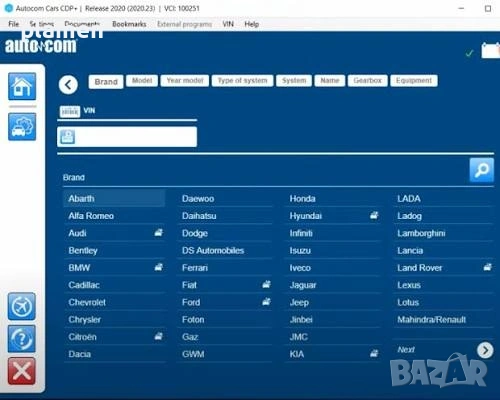The height and width of the screenshot is (400, 500).
Task: Open the File menu
Action: (14, 24)
